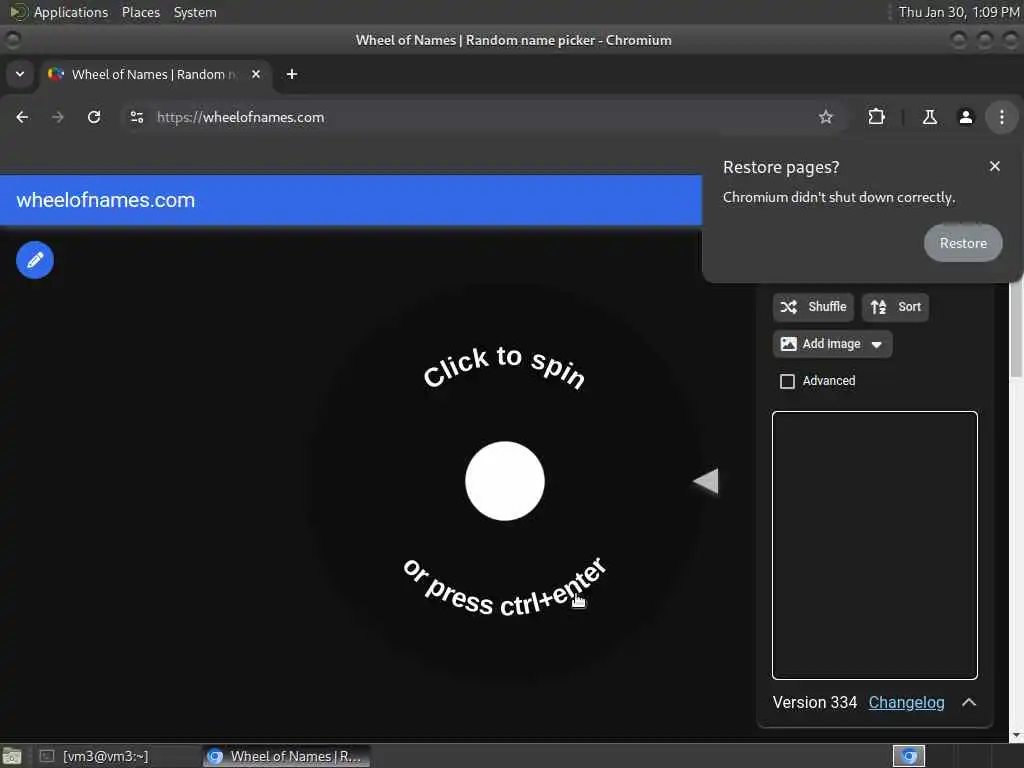The width and height of the screenshot is (1024, 768).
Task: Select the Wheel of Names tab
Action: click(x=155, y=74)
